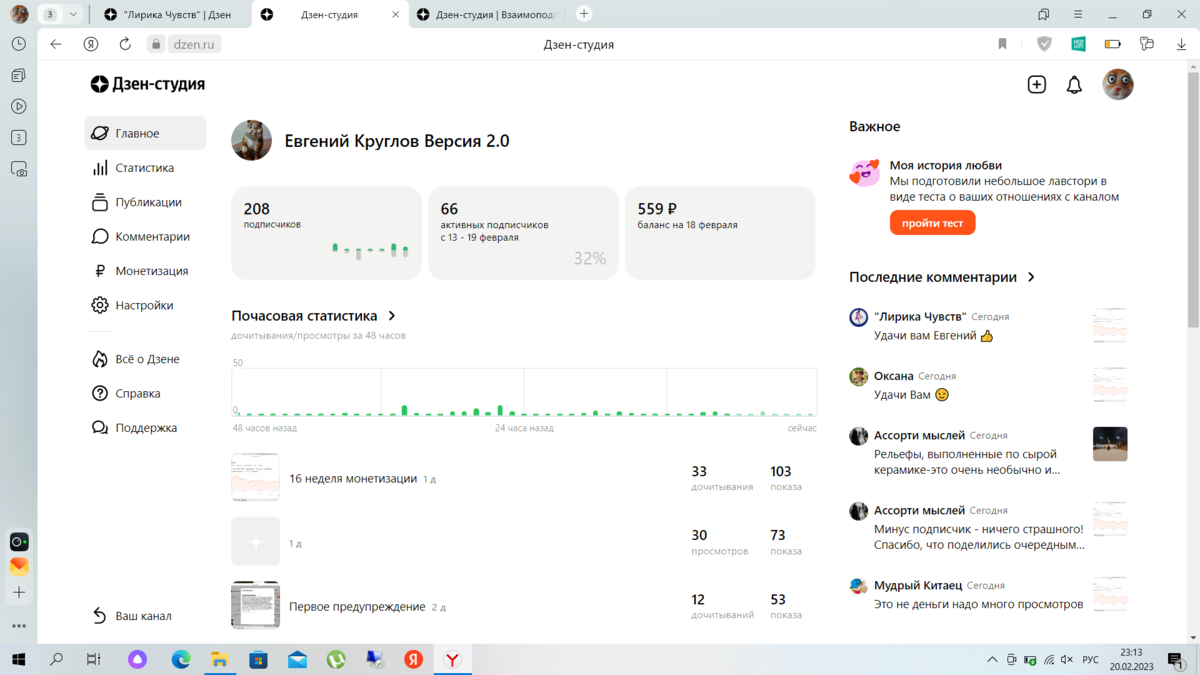Select Главное in the studio menu
The width and height of the screenshot is (1200, 675).
(x=145, y=133)
